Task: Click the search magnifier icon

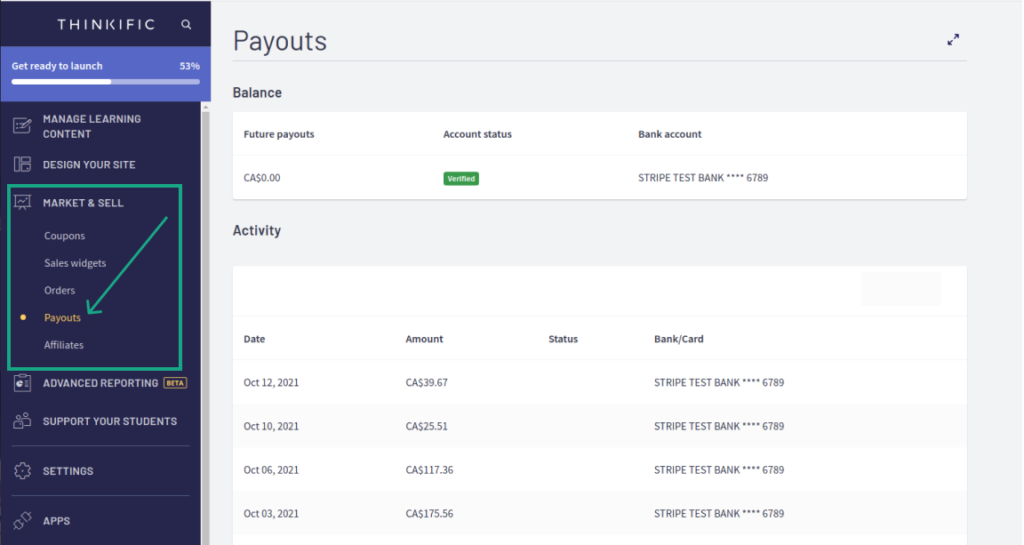Action: [x=186, y=25]
